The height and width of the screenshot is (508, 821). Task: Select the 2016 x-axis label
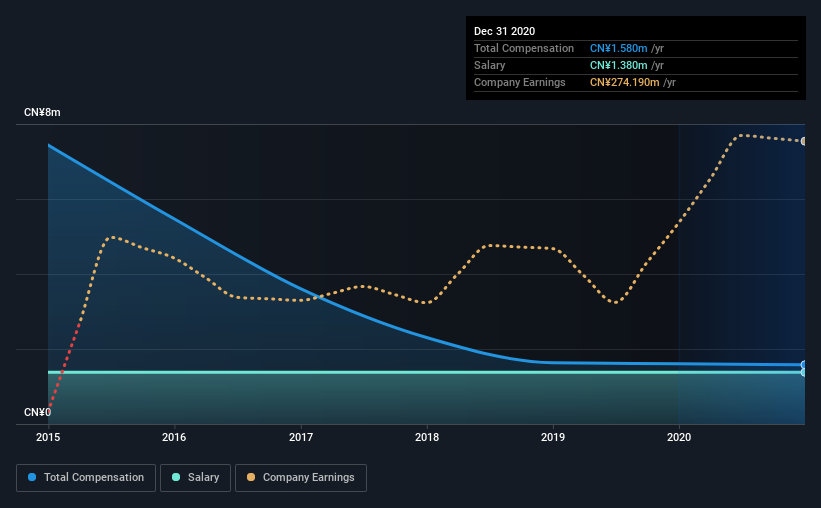click(x=174, y=437)
